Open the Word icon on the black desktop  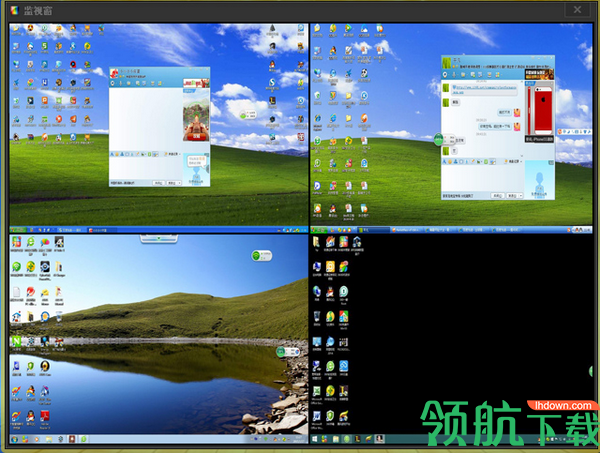317,416
